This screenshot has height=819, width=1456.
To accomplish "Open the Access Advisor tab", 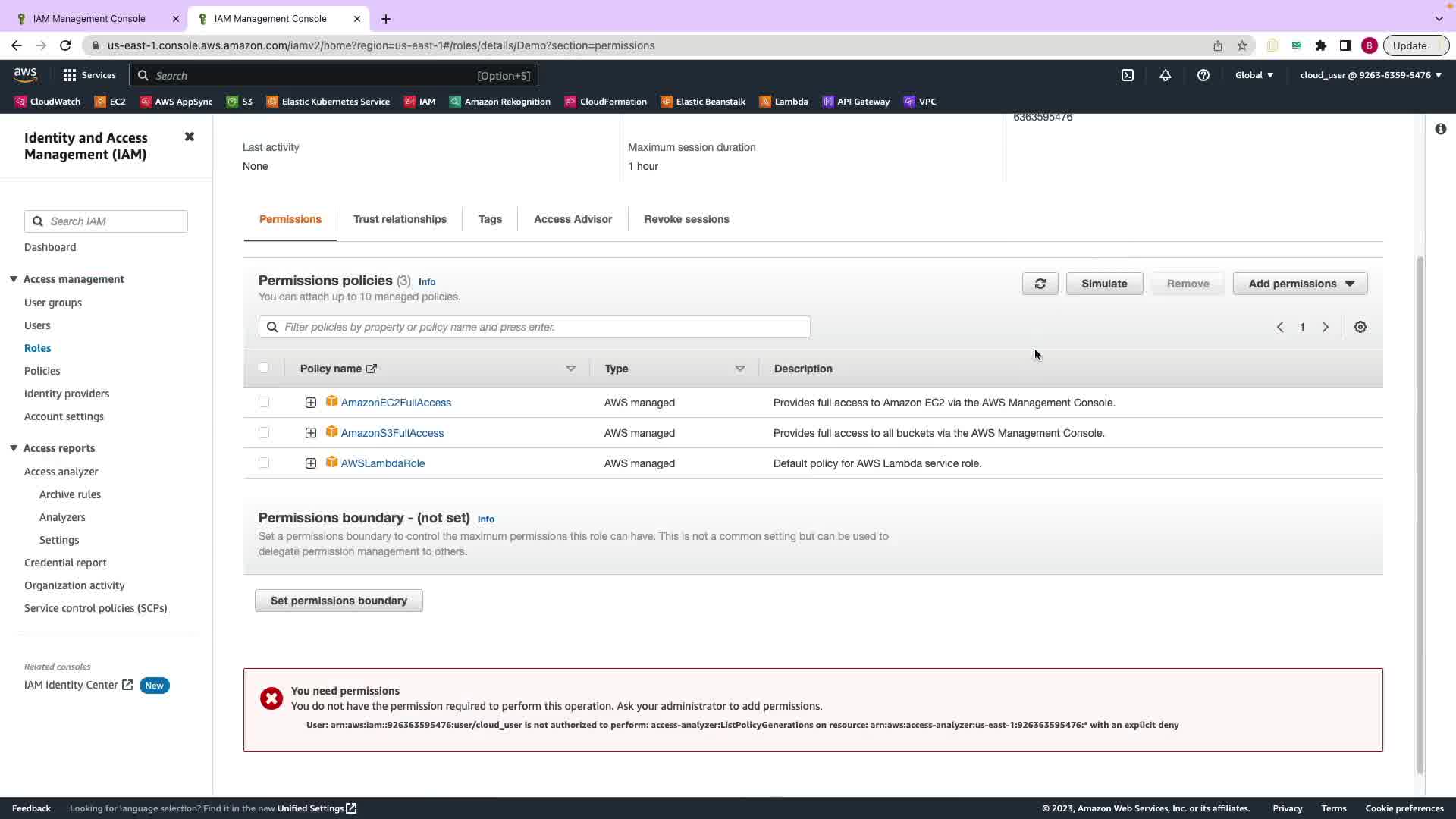I will point(573,219).
